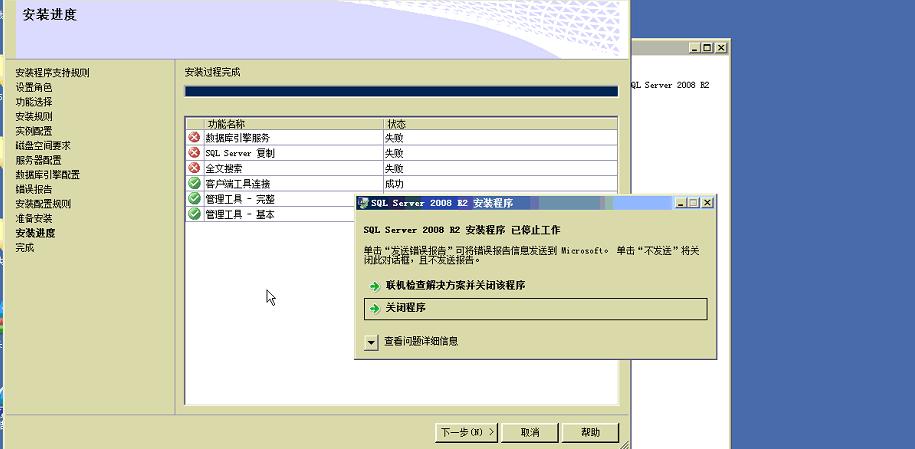Select 设置角色 step in sidebar
The image size is (915, 449).
34,88
